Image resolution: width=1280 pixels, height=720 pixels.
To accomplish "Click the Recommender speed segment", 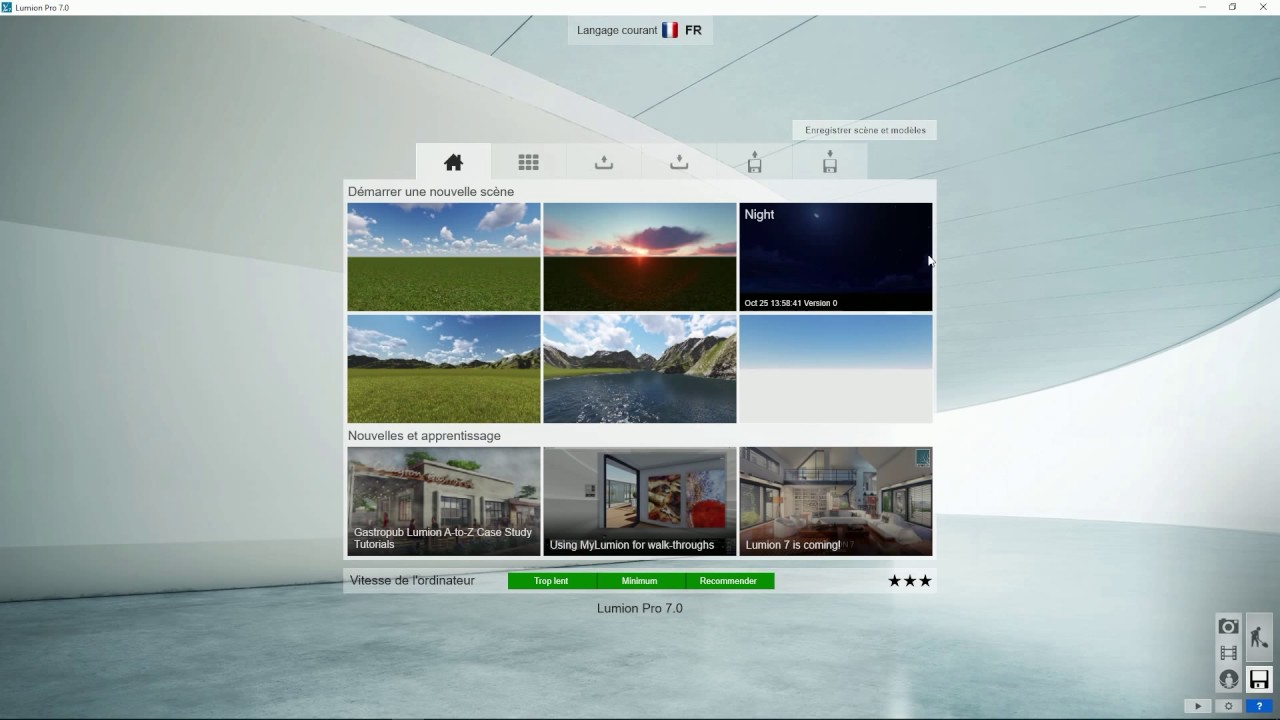I will click(729, 581).
